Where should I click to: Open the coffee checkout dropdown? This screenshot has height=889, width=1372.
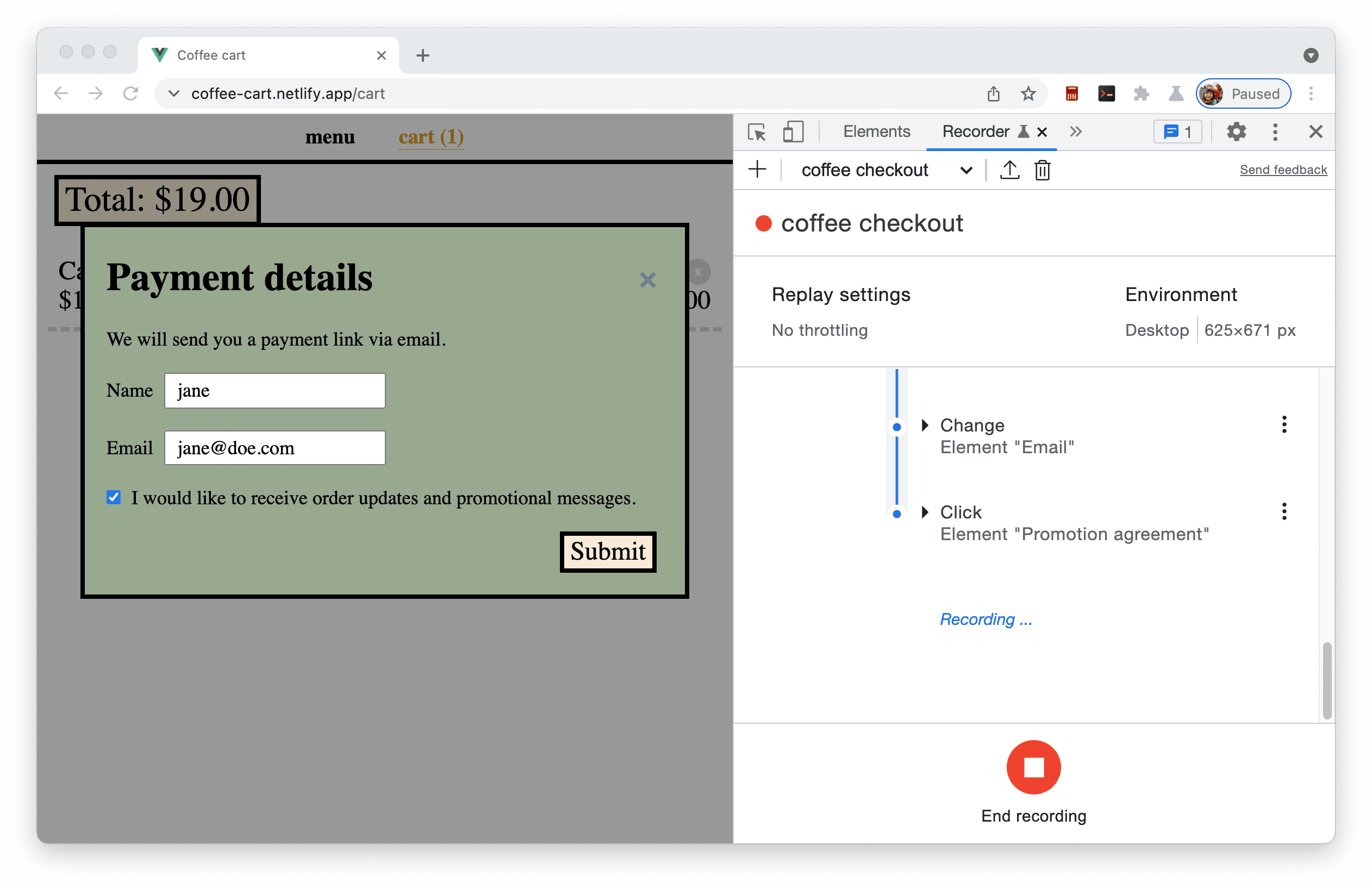pos(965,169)
